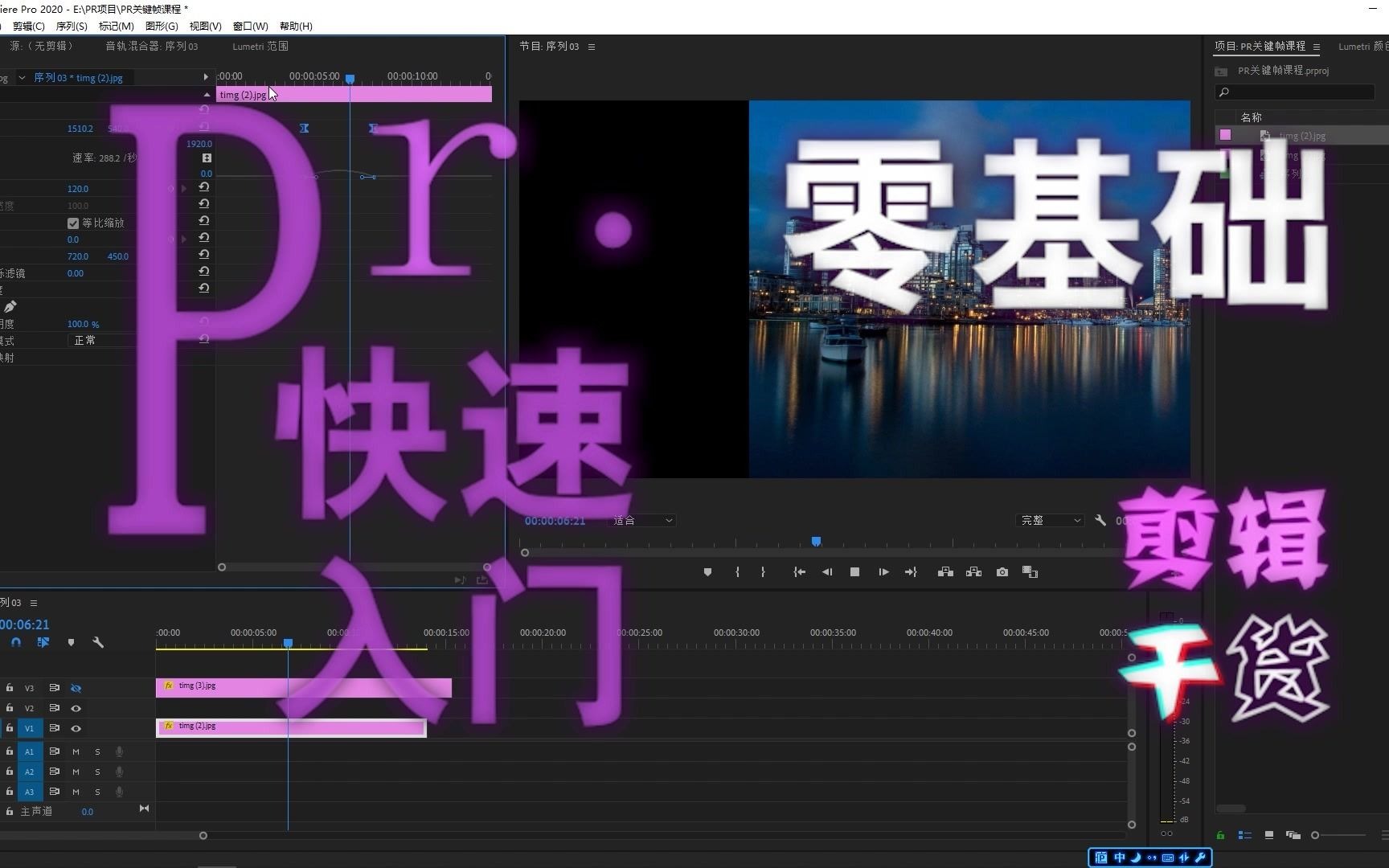Screen dimensions: 1389x868
Task: Click the Mark In icon in program monitor
Action: pos(737,572)
